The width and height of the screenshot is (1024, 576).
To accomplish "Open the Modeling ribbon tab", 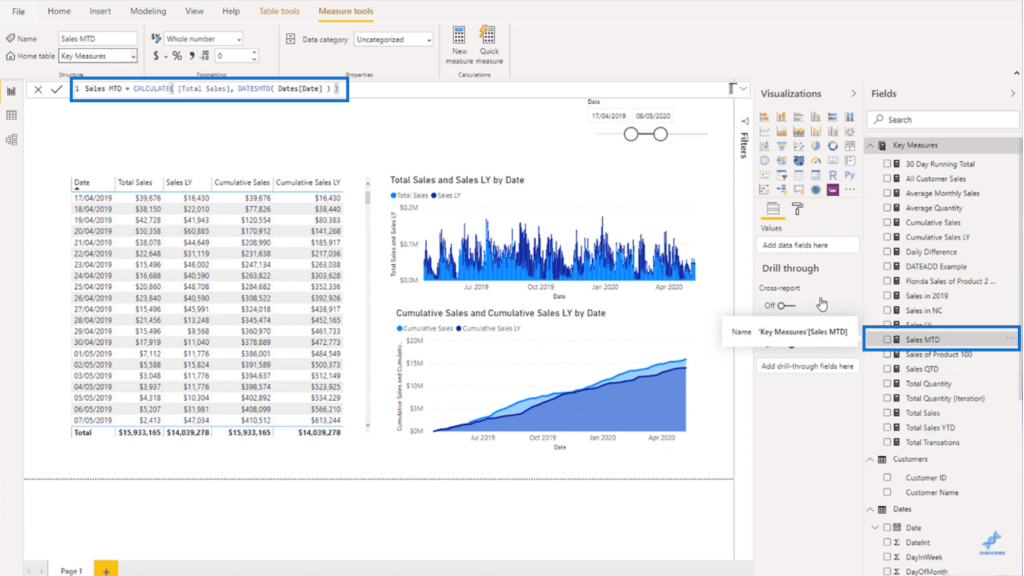I will [x=148, y=11].
